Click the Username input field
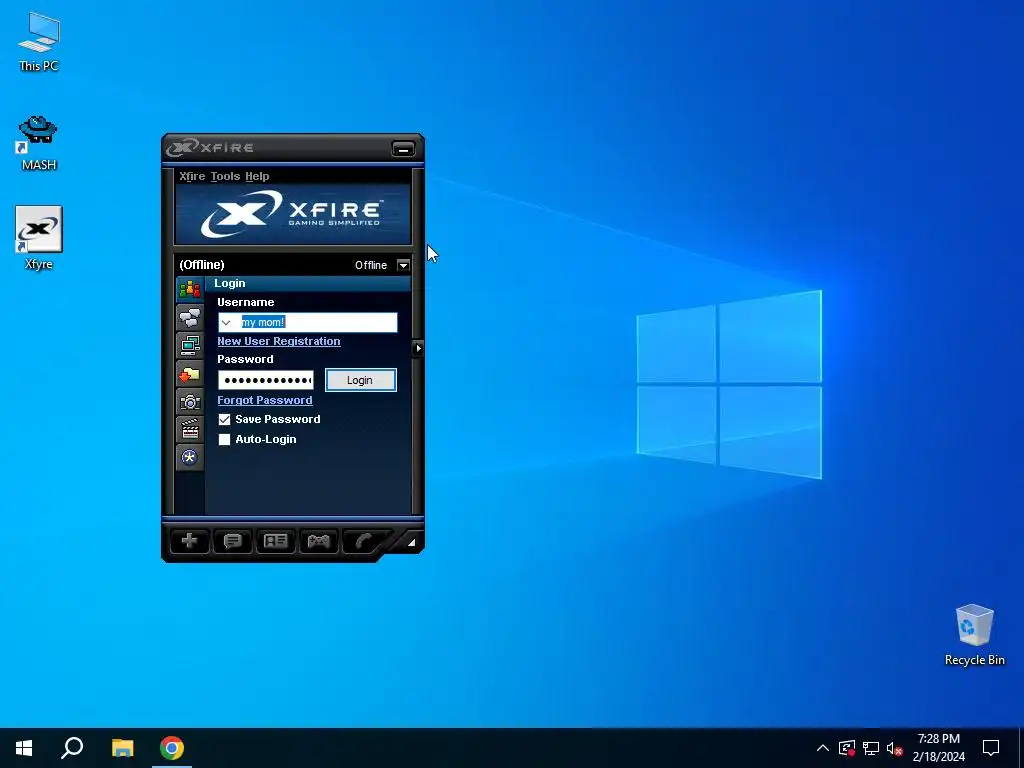Viewport: 1024px width, 768px height. 308,323
